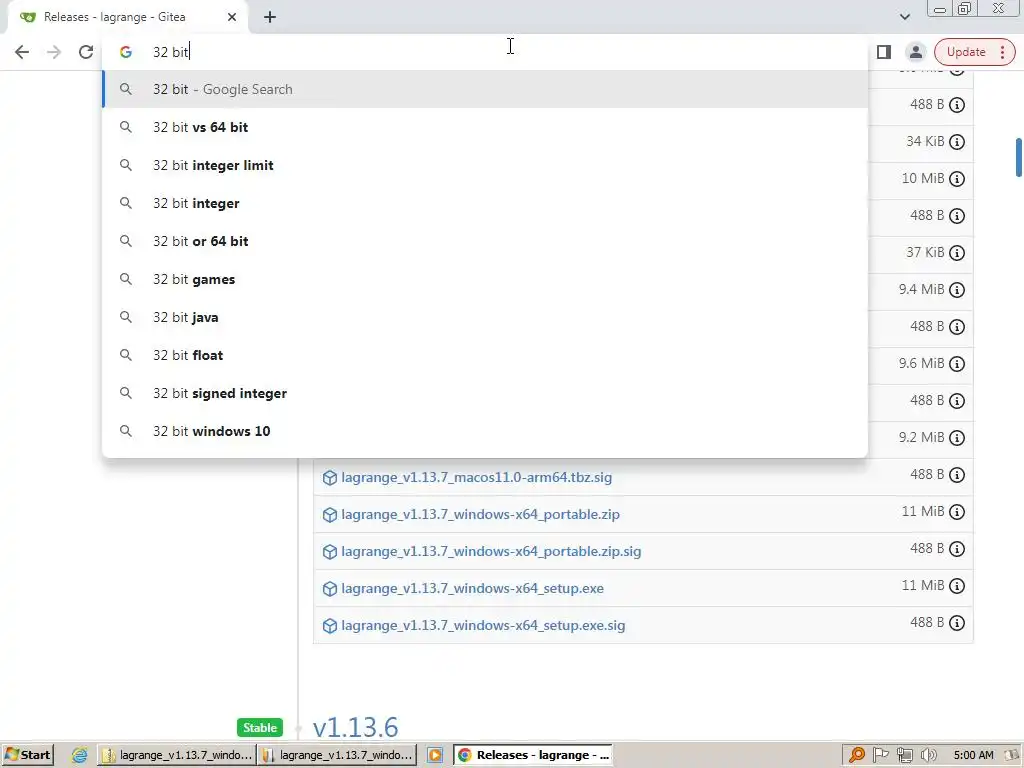Choose '32 bit or 64 bit' suggestion
Image resolution: width=1024 pixels, height=768 pixels.
pos(485,241)
